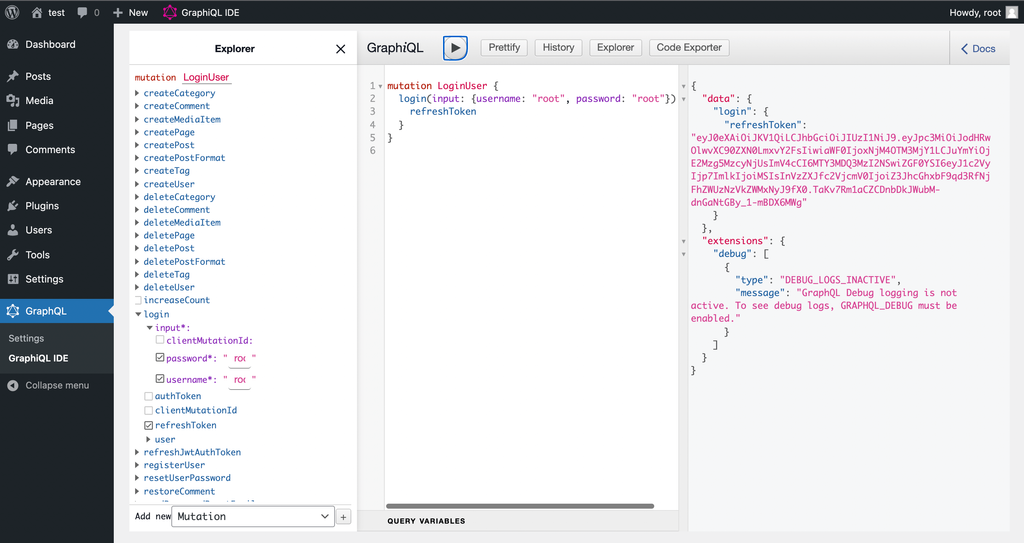
Task: Click the Posts pin icon
Action: [12, 76]
